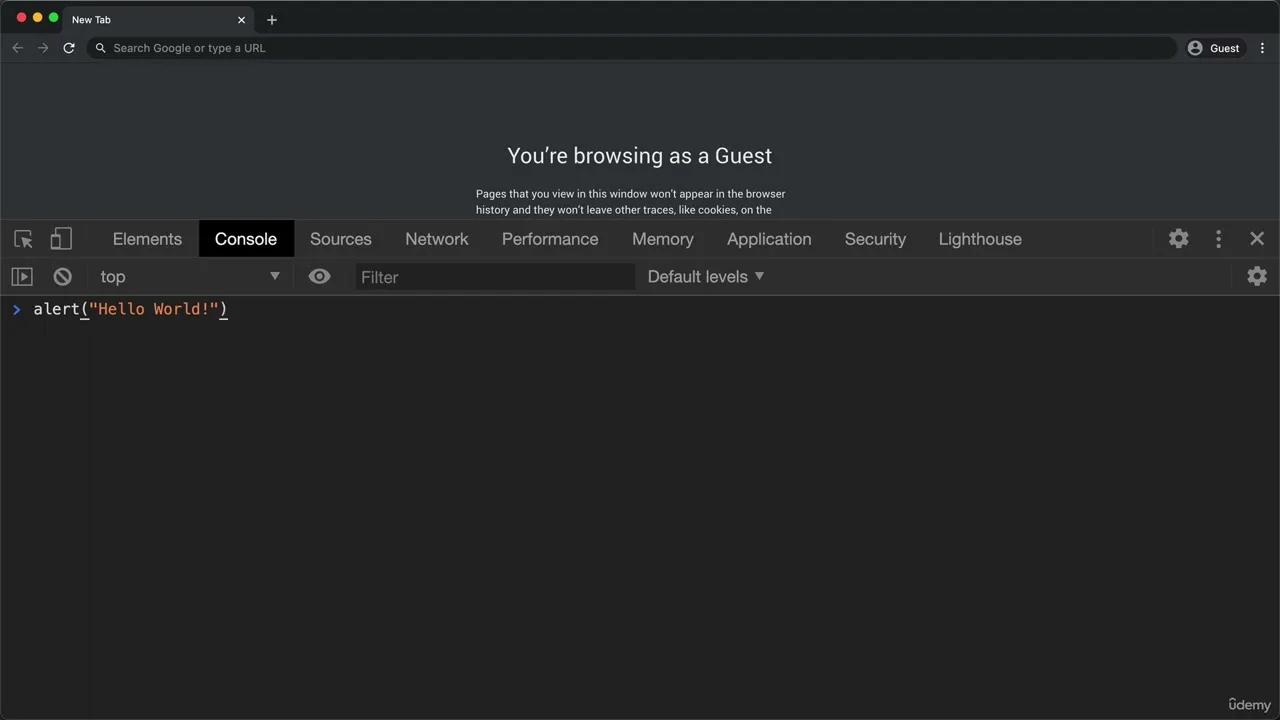
Task: Click the eye icon for live expressions
Action: [319, 277]
